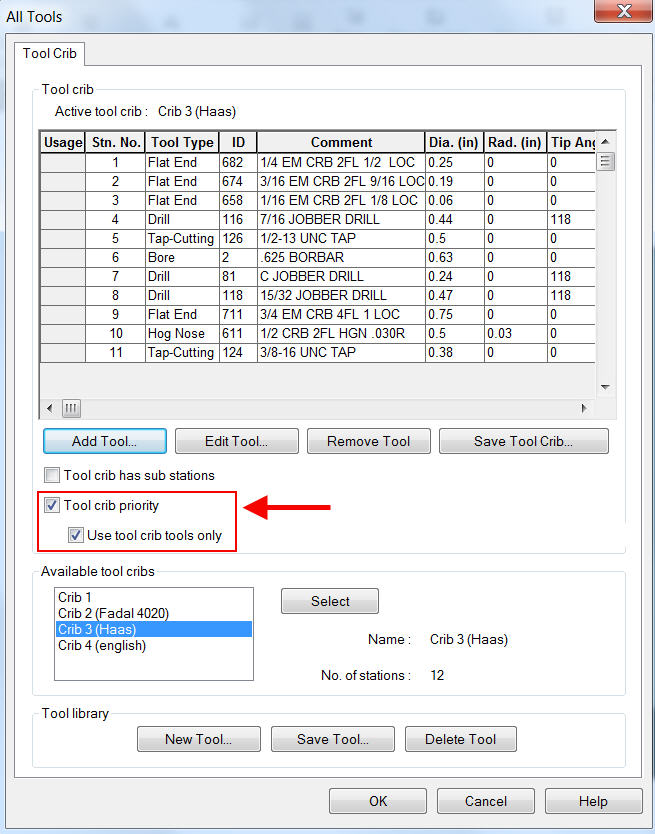This screenshot has width=655, height=834.
Task: Select row 1/4 EM CRB 2FL 1/2 LOC
Action: (318, 162)
